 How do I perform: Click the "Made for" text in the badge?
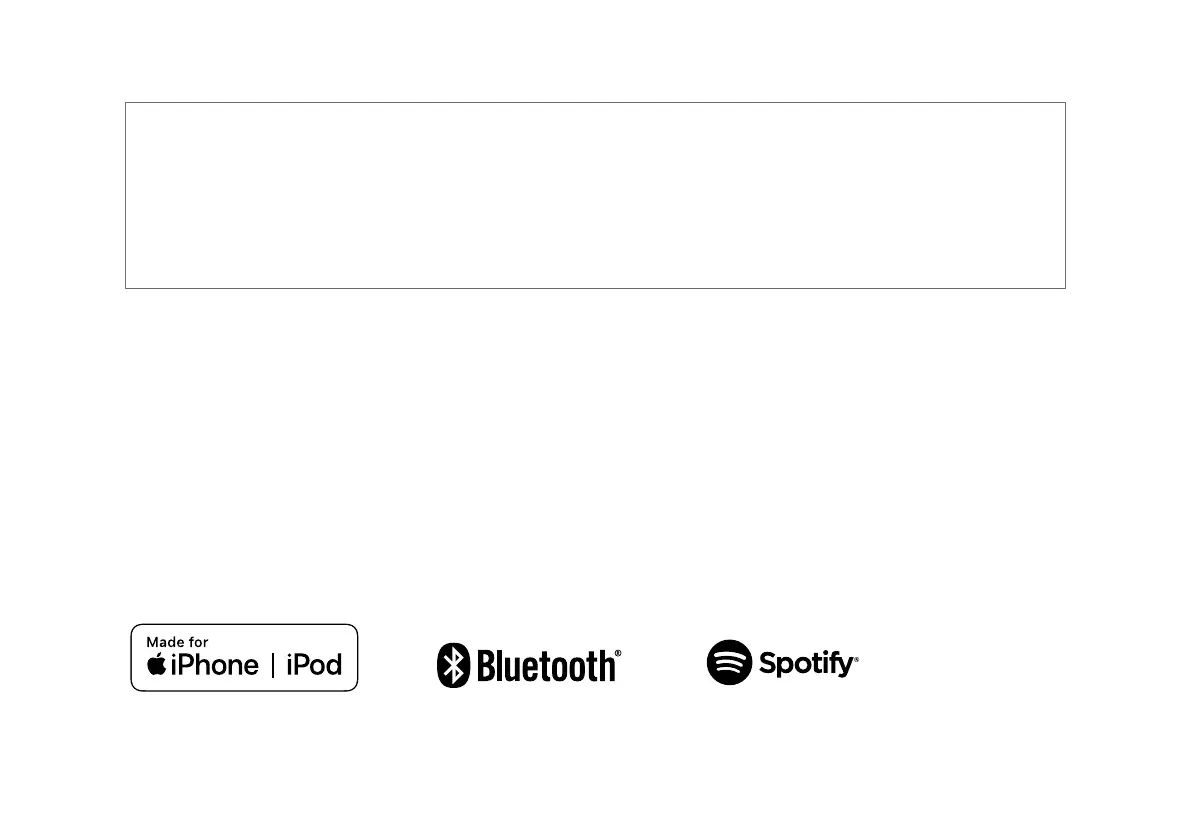(x=177, y=642)
